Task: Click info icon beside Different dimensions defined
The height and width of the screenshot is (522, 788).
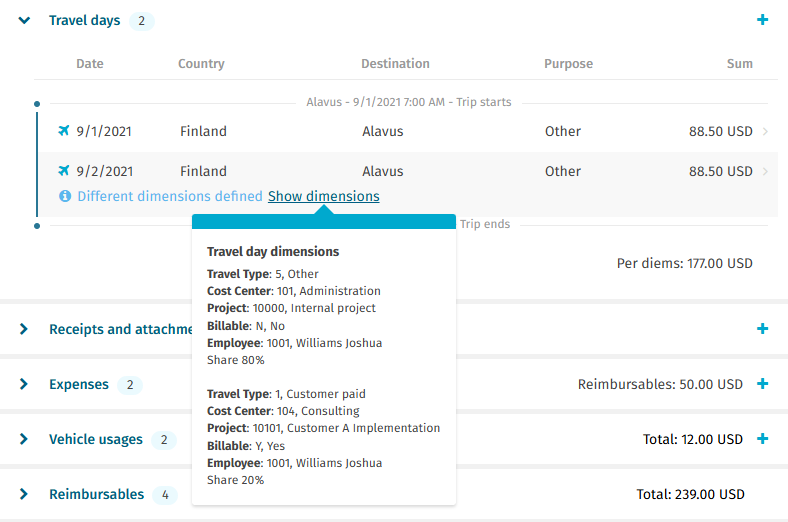Action: coord(65,197)
